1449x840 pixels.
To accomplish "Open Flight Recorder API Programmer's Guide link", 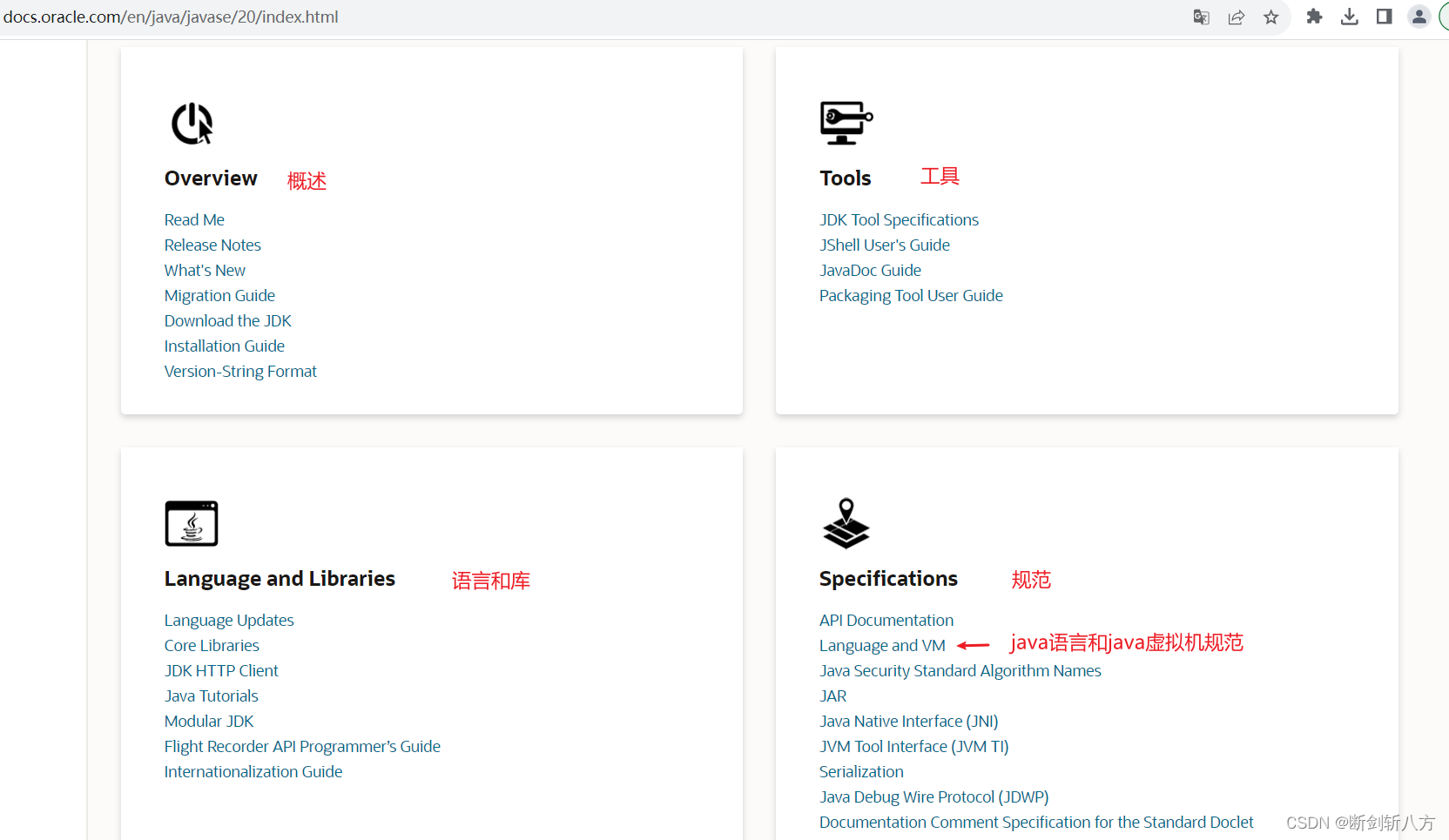I will click(x=302, y=747).
